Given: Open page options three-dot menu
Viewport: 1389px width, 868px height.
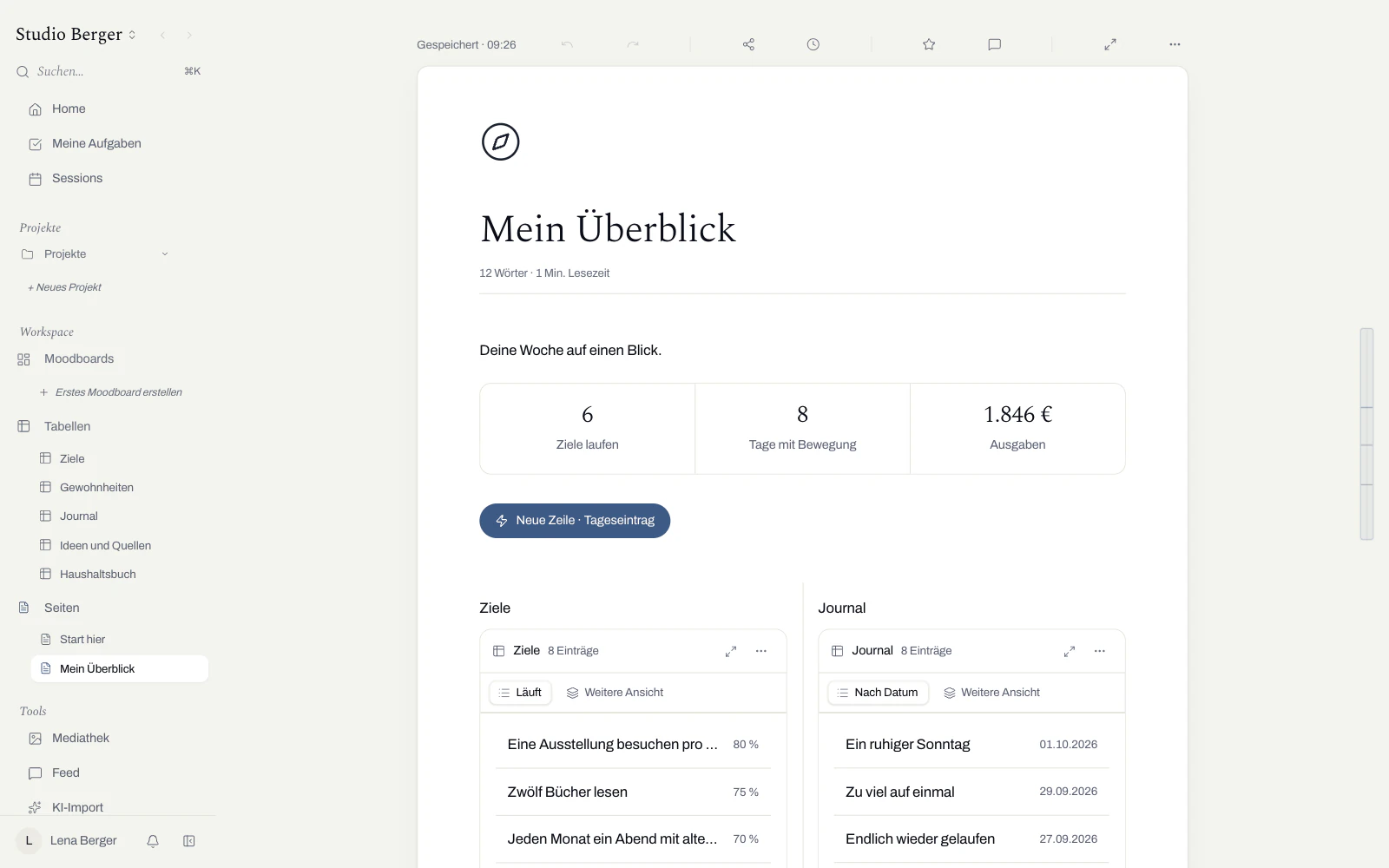Looking at the screenshot, I should point(1175,44).
